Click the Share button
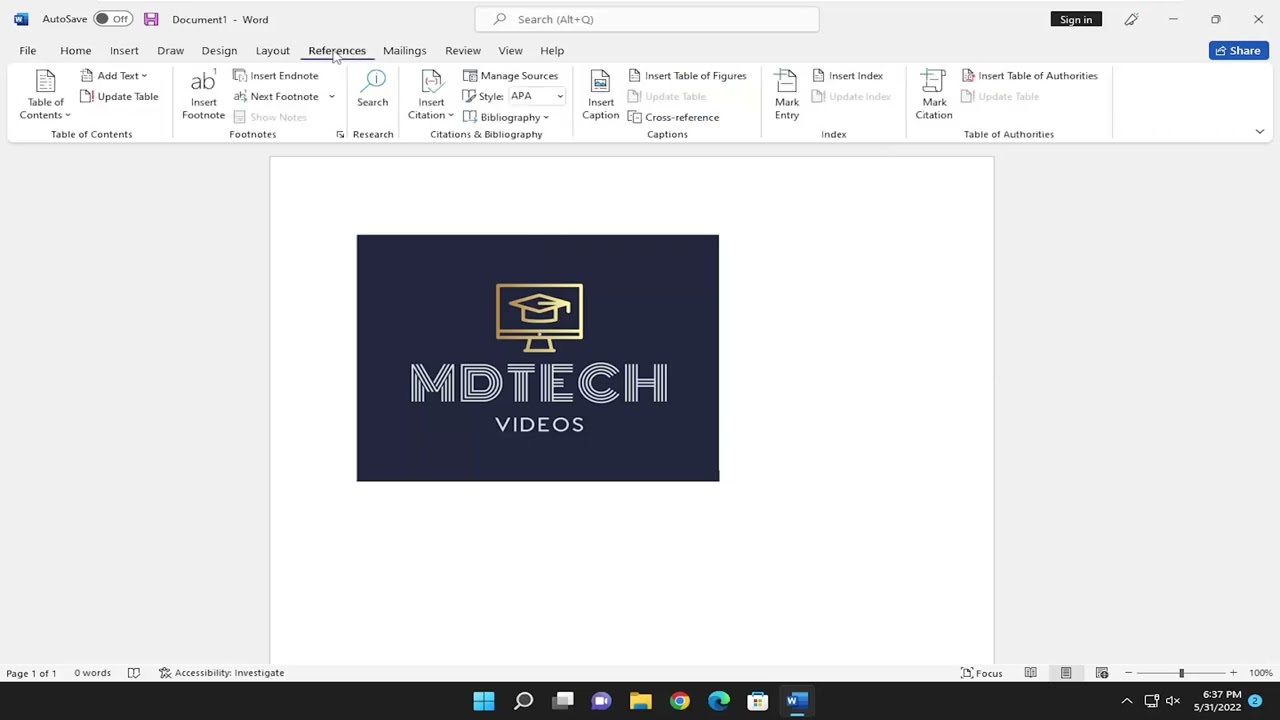 [x=1238, y=50]
